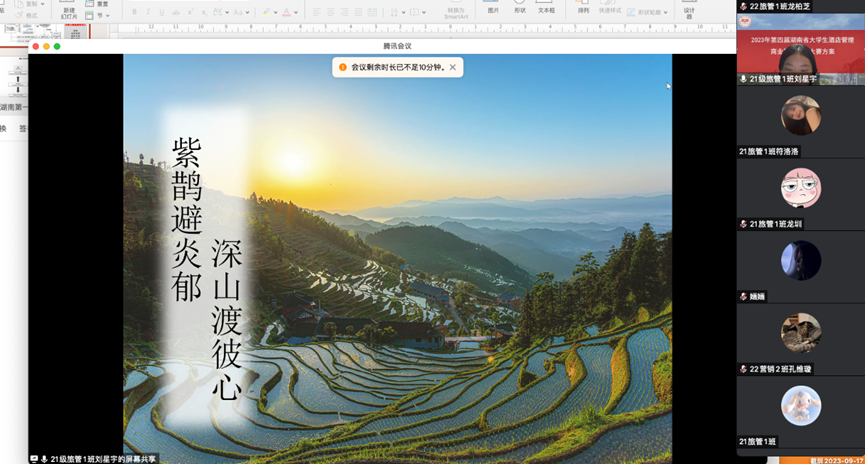This screenshot has width=865, height=464.
Task: Click the Bold formatting button
Action: (x=135, y=12)
